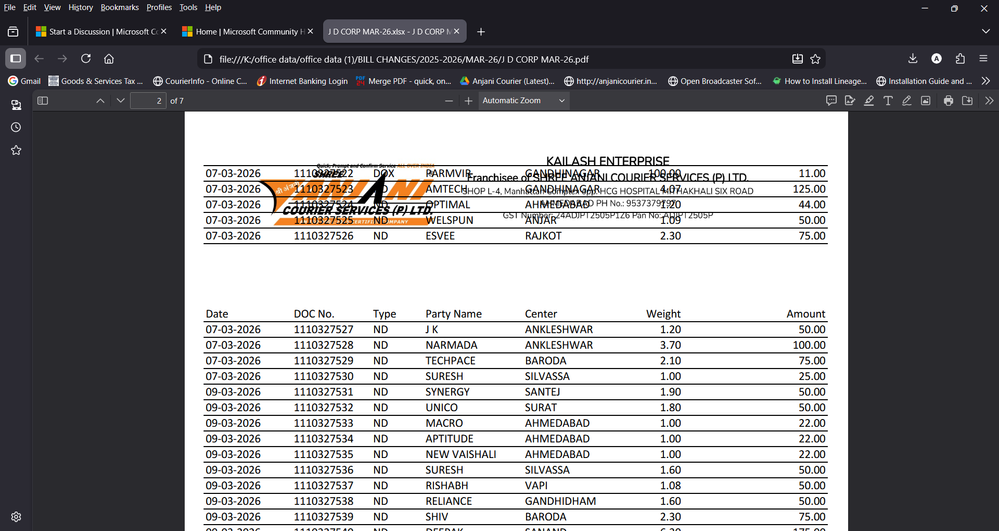
Task: Open the Goods & Services Tax bookmark
Action: (96, 81)
